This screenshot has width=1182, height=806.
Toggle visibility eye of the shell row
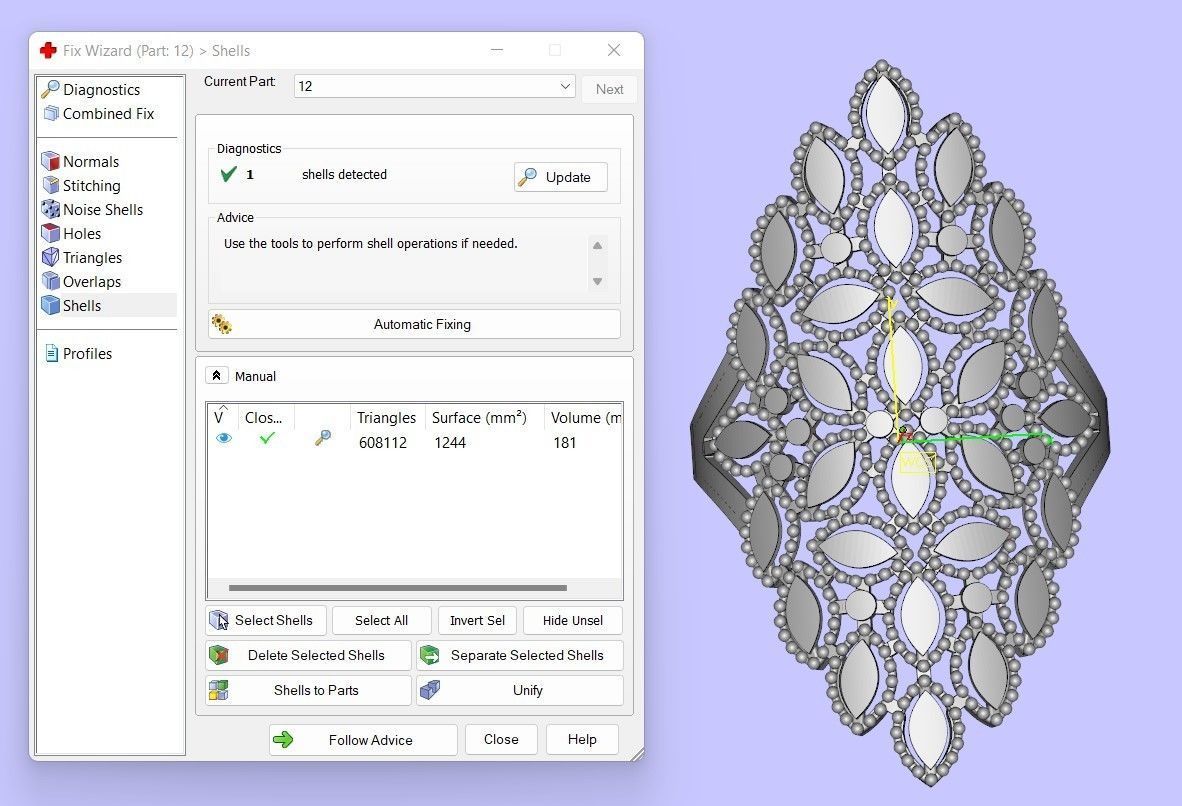point(224,438)
